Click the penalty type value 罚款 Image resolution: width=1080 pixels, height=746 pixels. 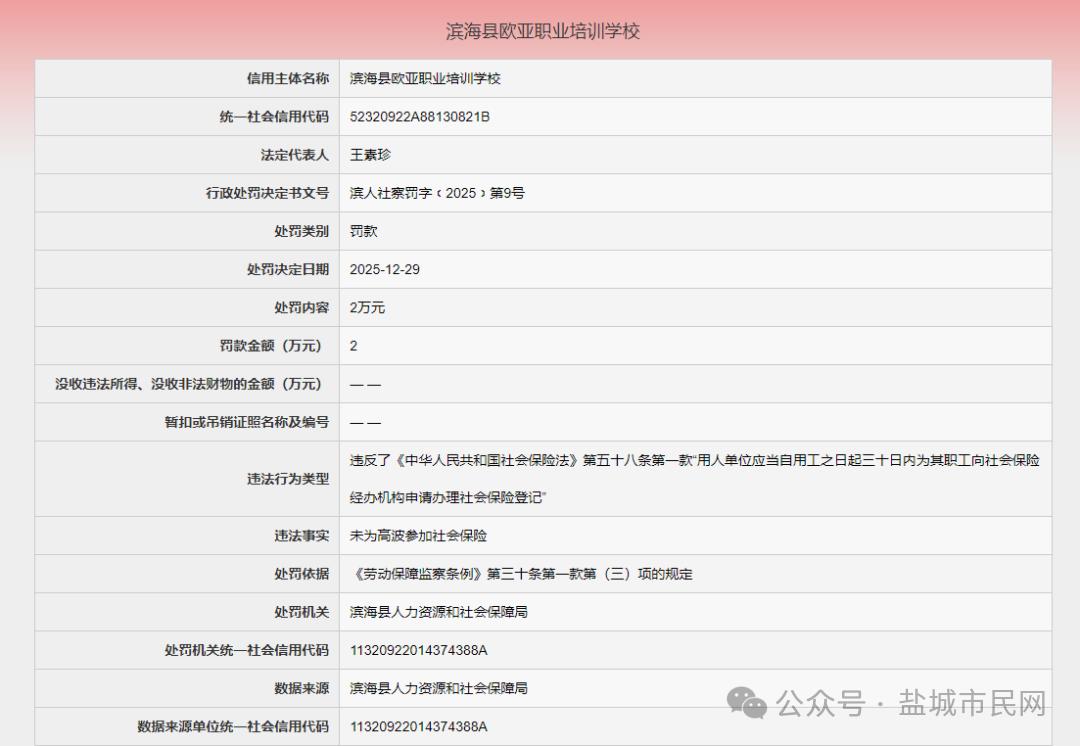coord(362,231)
